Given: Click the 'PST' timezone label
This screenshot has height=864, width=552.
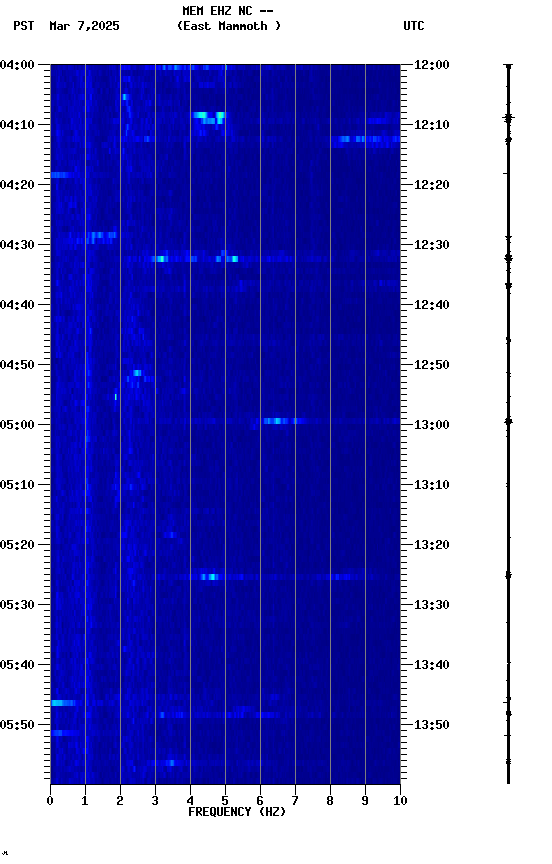Looking at the screenshot, I should (23, 26).
